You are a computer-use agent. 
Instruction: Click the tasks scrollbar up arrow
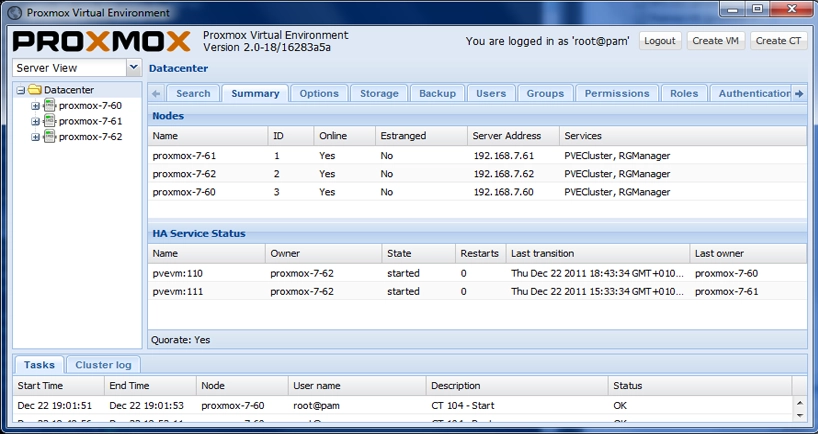800,403
